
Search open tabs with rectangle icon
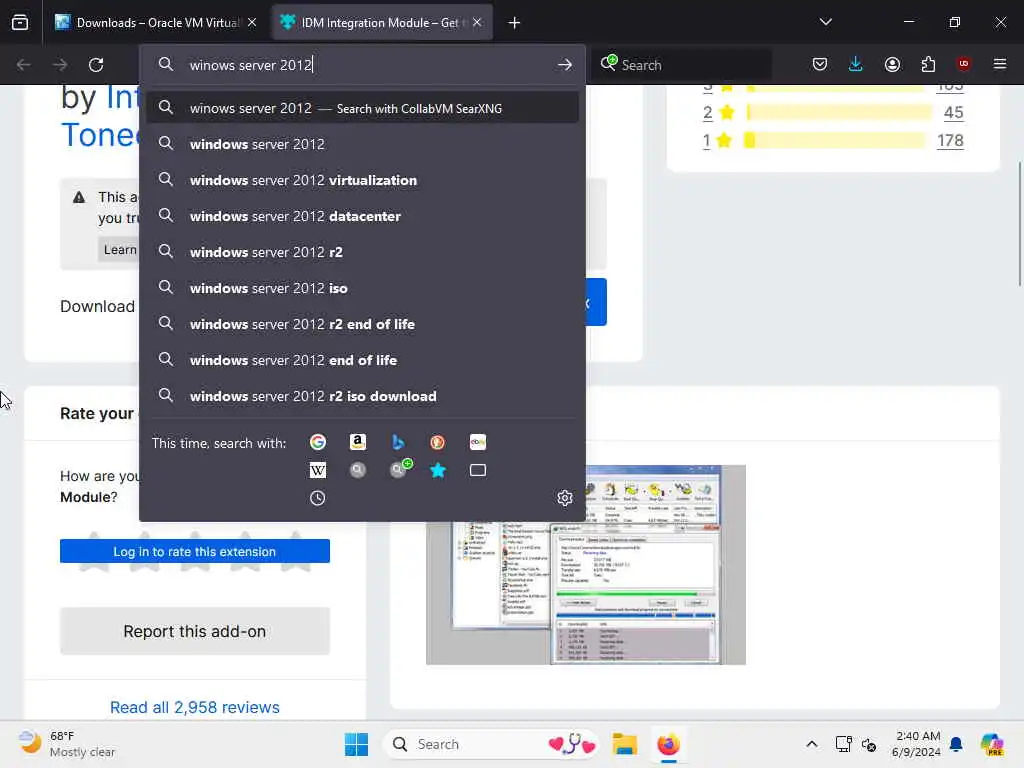(x=477, y=470)
